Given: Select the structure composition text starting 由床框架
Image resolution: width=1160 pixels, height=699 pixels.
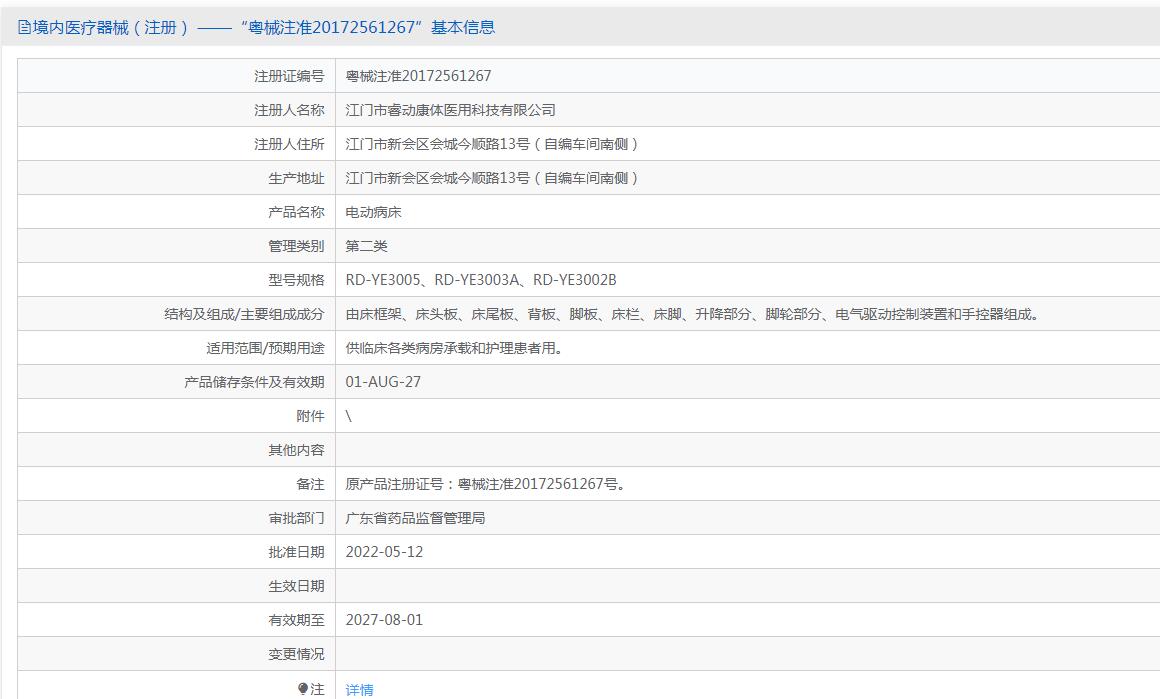Looking at the screenshot, I should point(693,314).
